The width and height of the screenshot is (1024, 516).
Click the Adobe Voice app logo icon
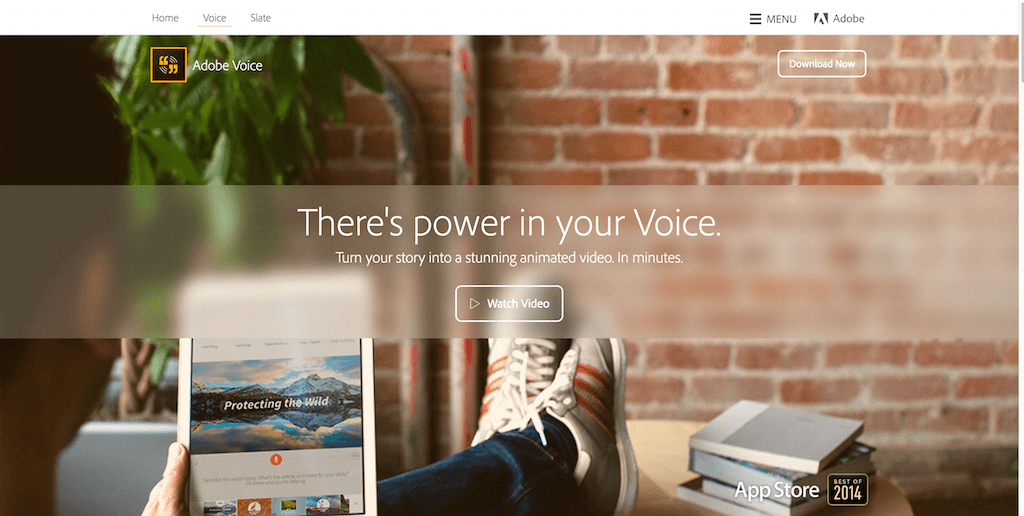pos(168,65)
